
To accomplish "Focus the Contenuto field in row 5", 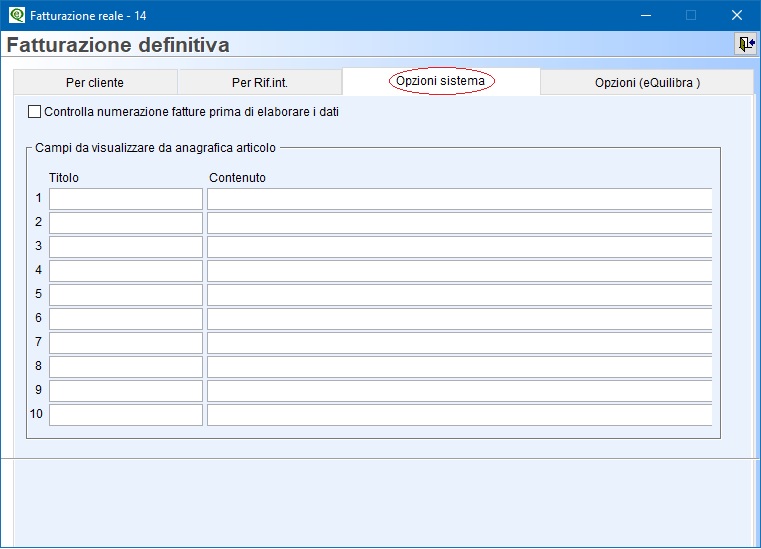I will [459, 295].
